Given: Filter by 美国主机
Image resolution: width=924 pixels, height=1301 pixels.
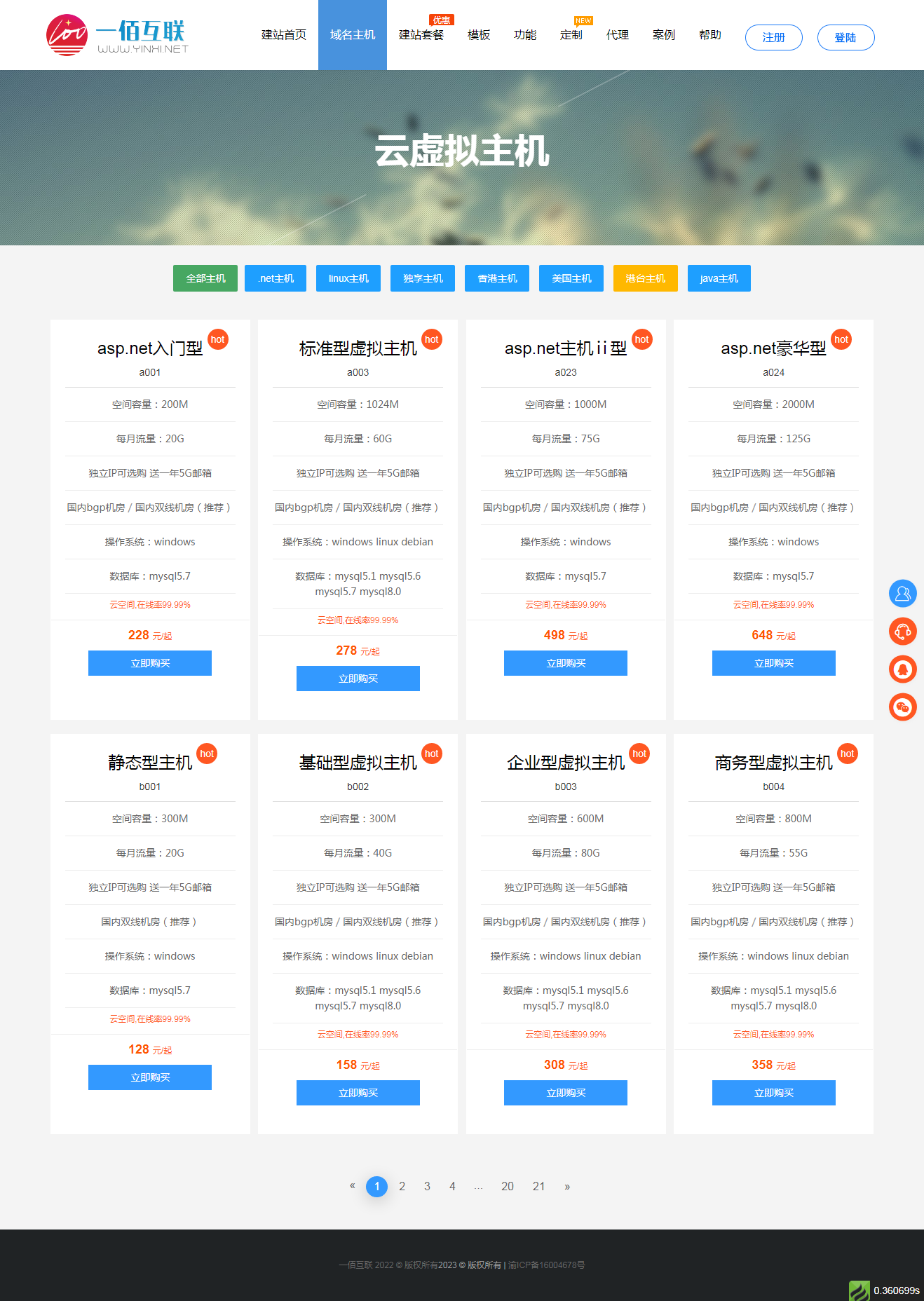Looking at the screenshot, I should 571,278.
